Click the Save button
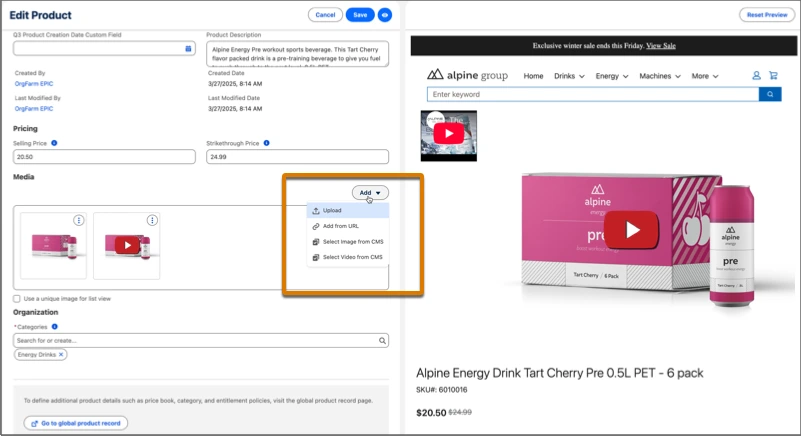 [x=360, y=15]
